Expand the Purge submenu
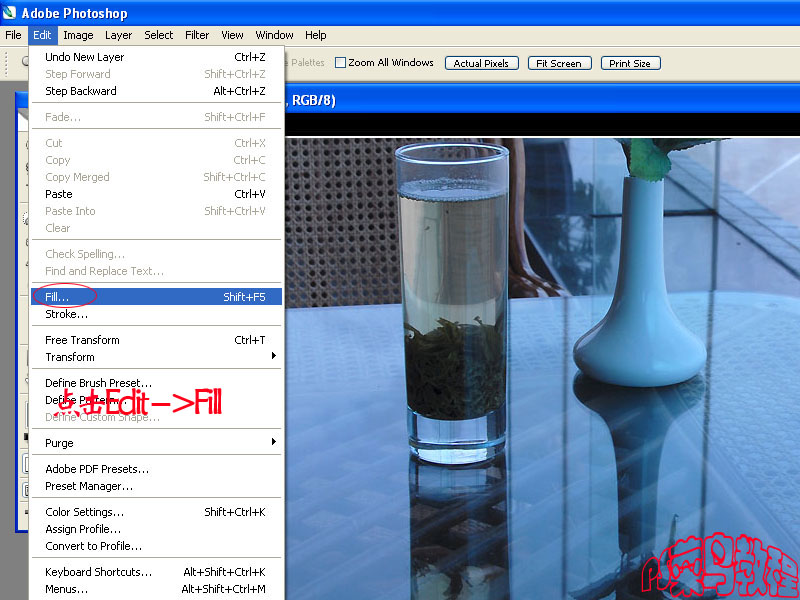The image size is (800, 600). [x=156, y=443]
